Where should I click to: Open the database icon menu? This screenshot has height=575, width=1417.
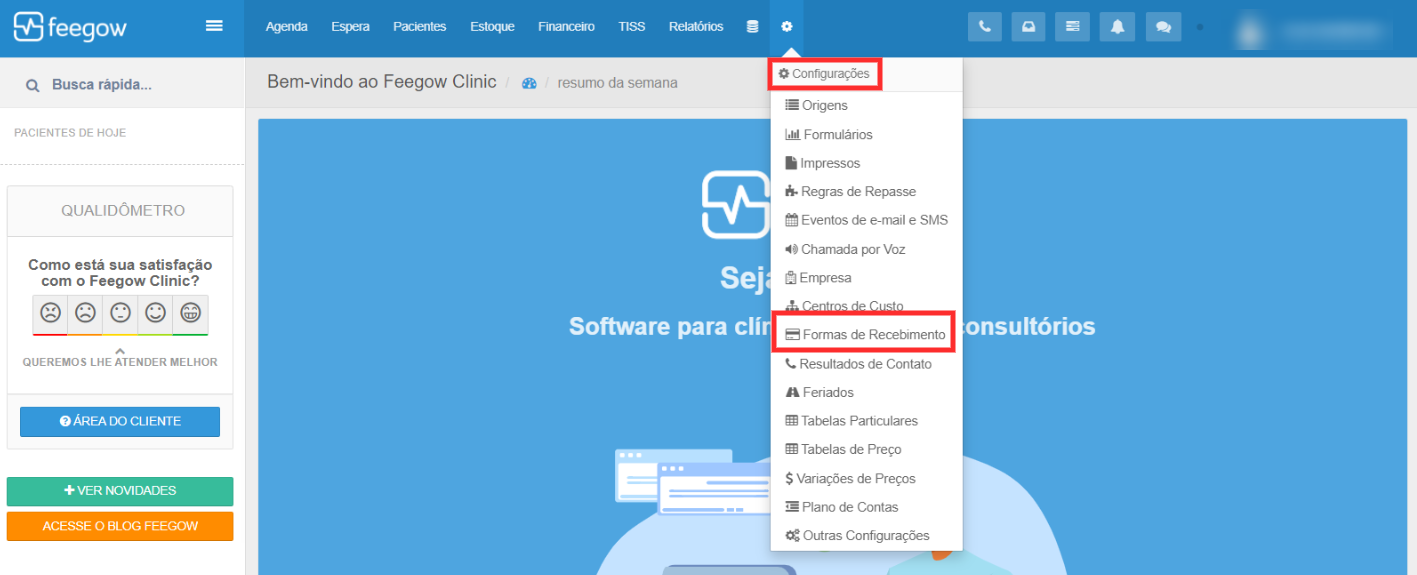752,27
